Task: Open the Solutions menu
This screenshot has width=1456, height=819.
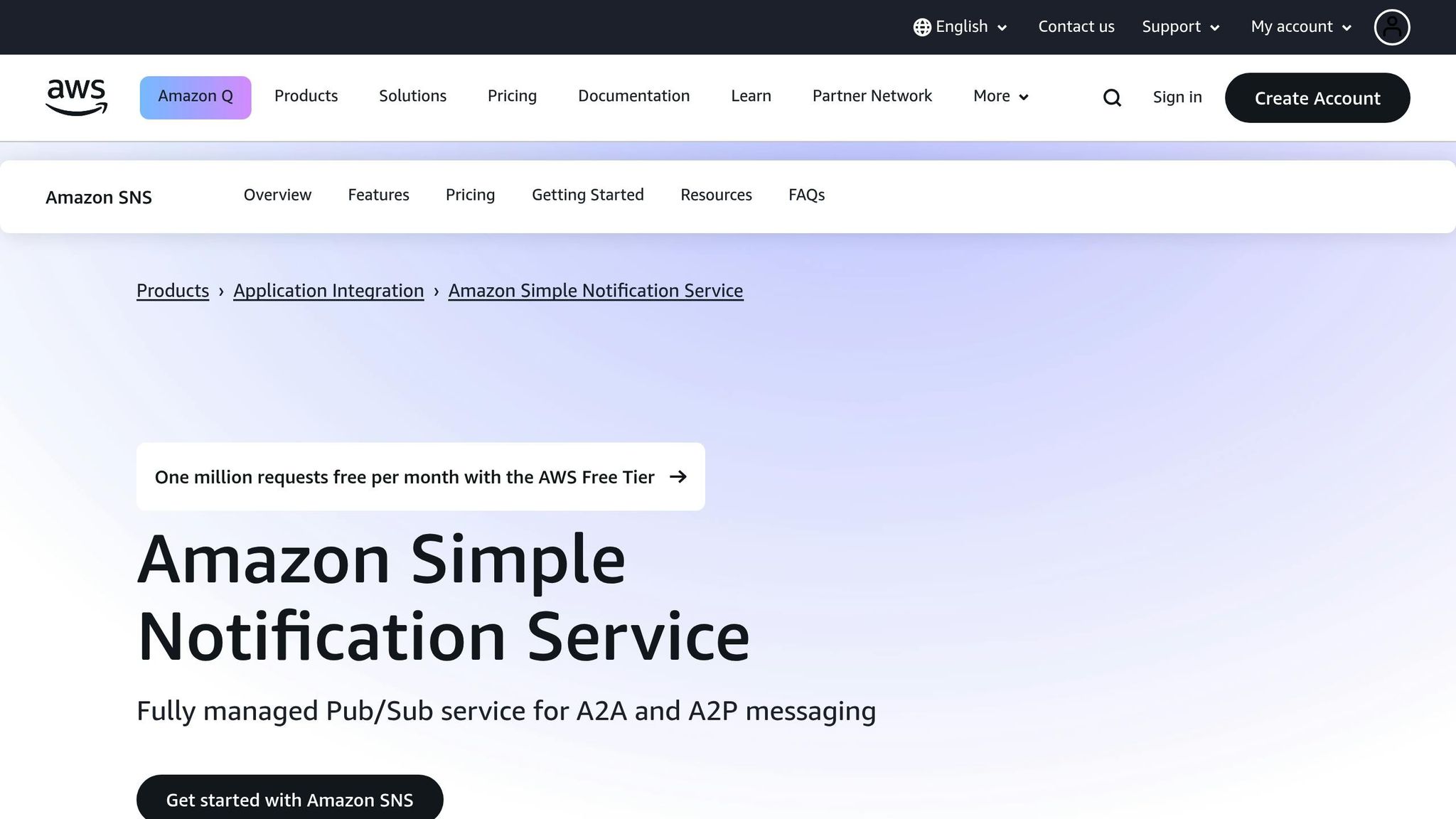Action: tap(412, 96)
